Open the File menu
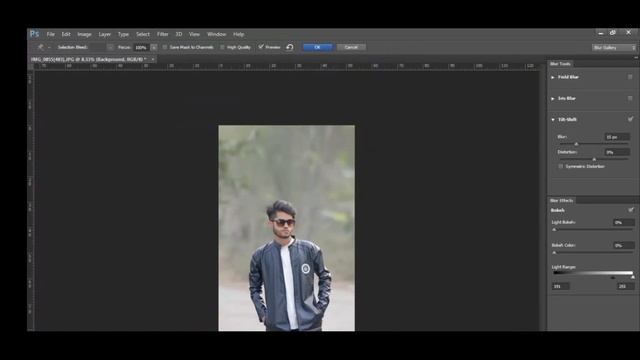Screen dimensions: 640x360 tap(51, 34)
